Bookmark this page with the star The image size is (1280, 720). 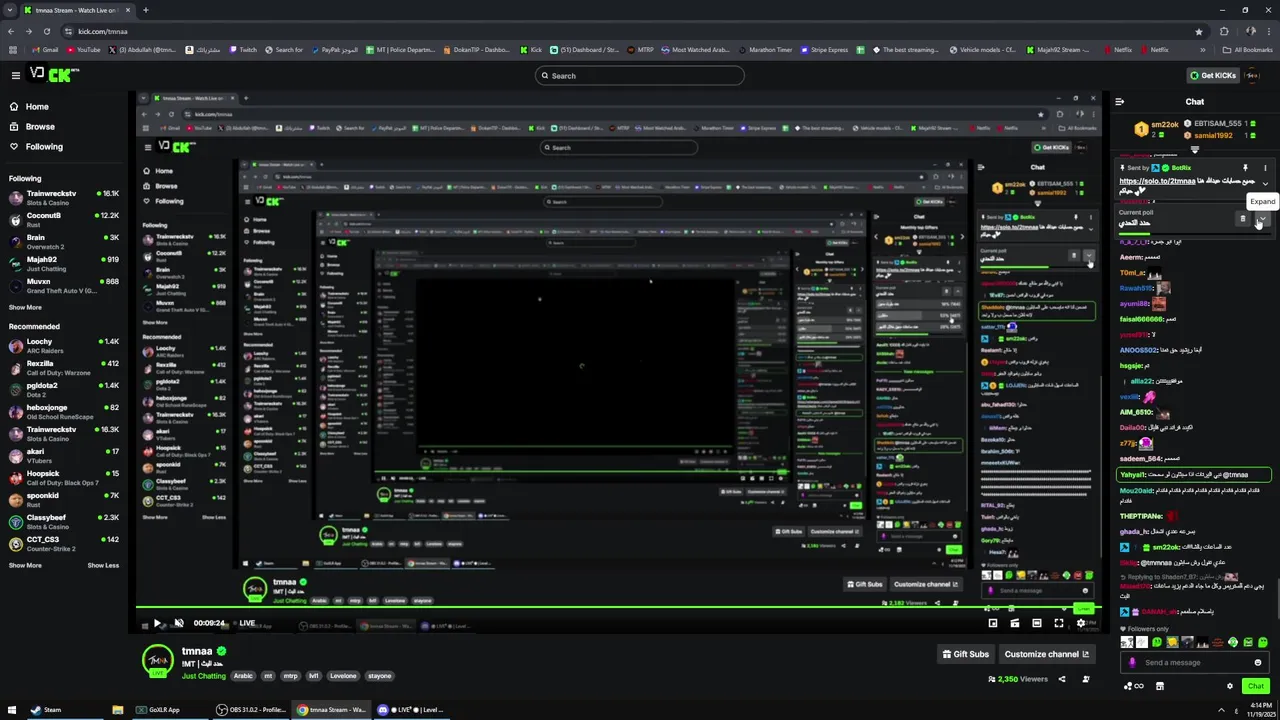(x=1199, y=31)
